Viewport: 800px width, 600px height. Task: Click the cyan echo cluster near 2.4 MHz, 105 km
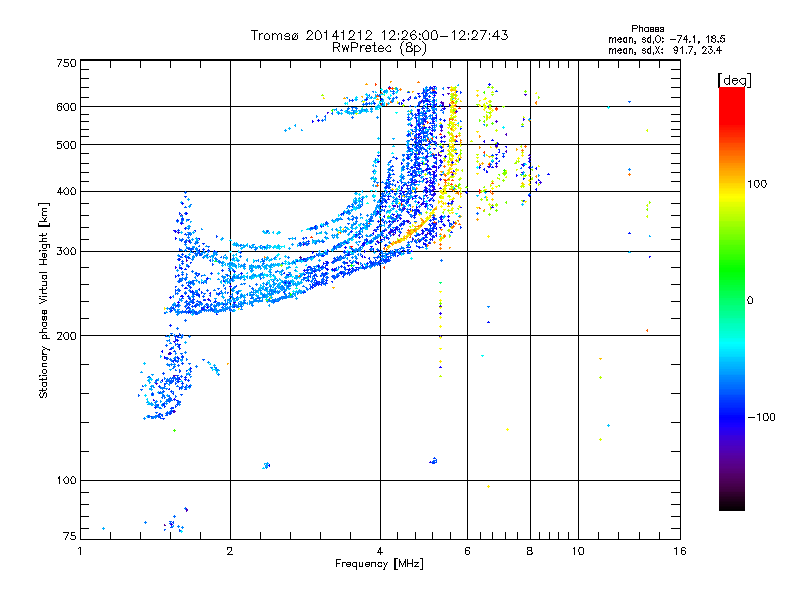[x=266, y=465]
